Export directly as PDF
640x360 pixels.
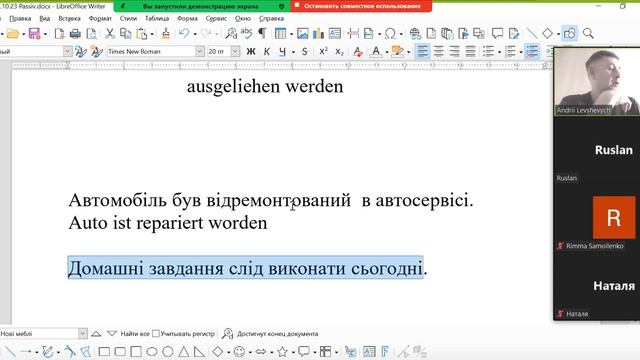pyautogui.click(x=59, y=33)
